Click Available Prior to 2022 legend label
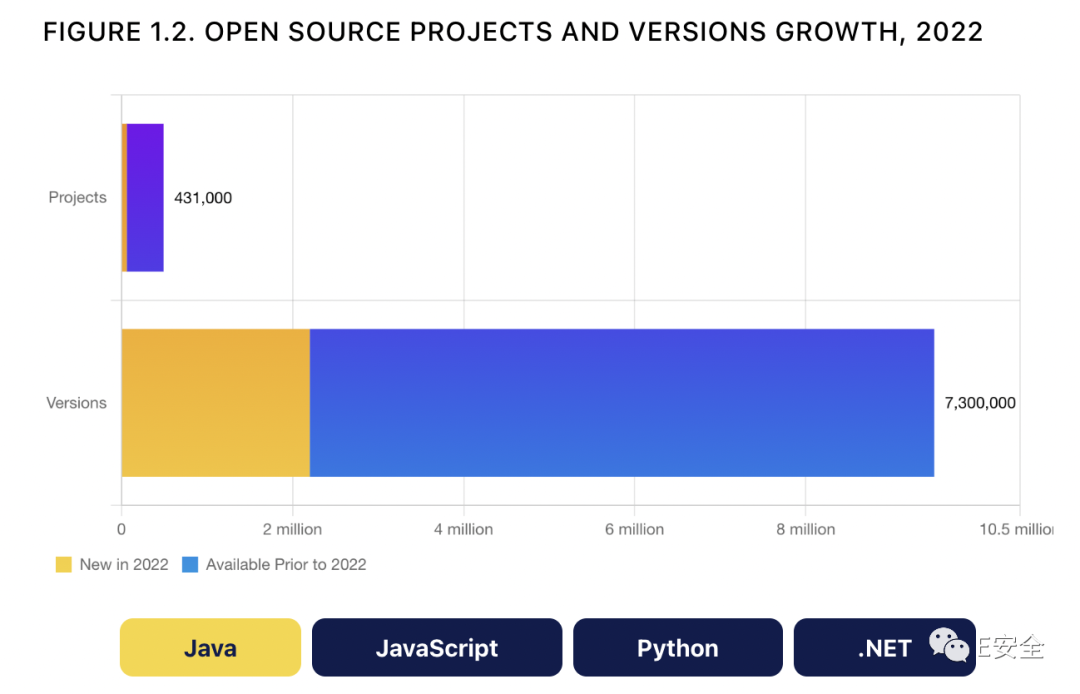Screen dimensions: 1080x694 point(286,565)
